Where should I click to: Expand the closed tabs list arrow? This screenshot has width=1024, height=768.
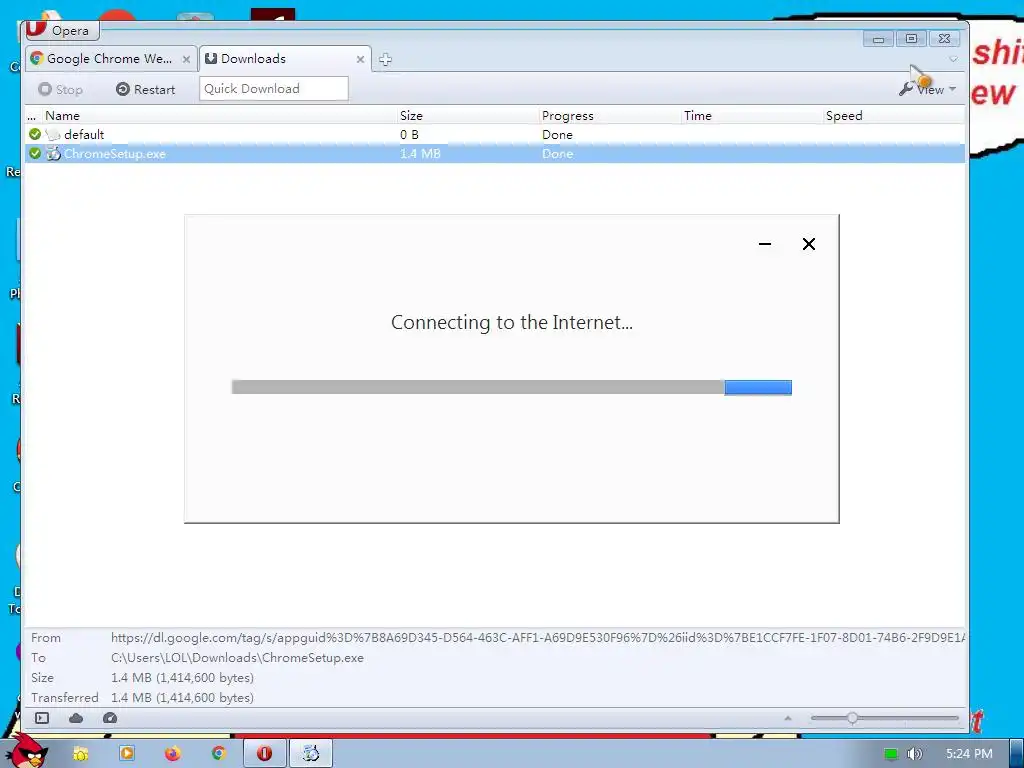953,59
